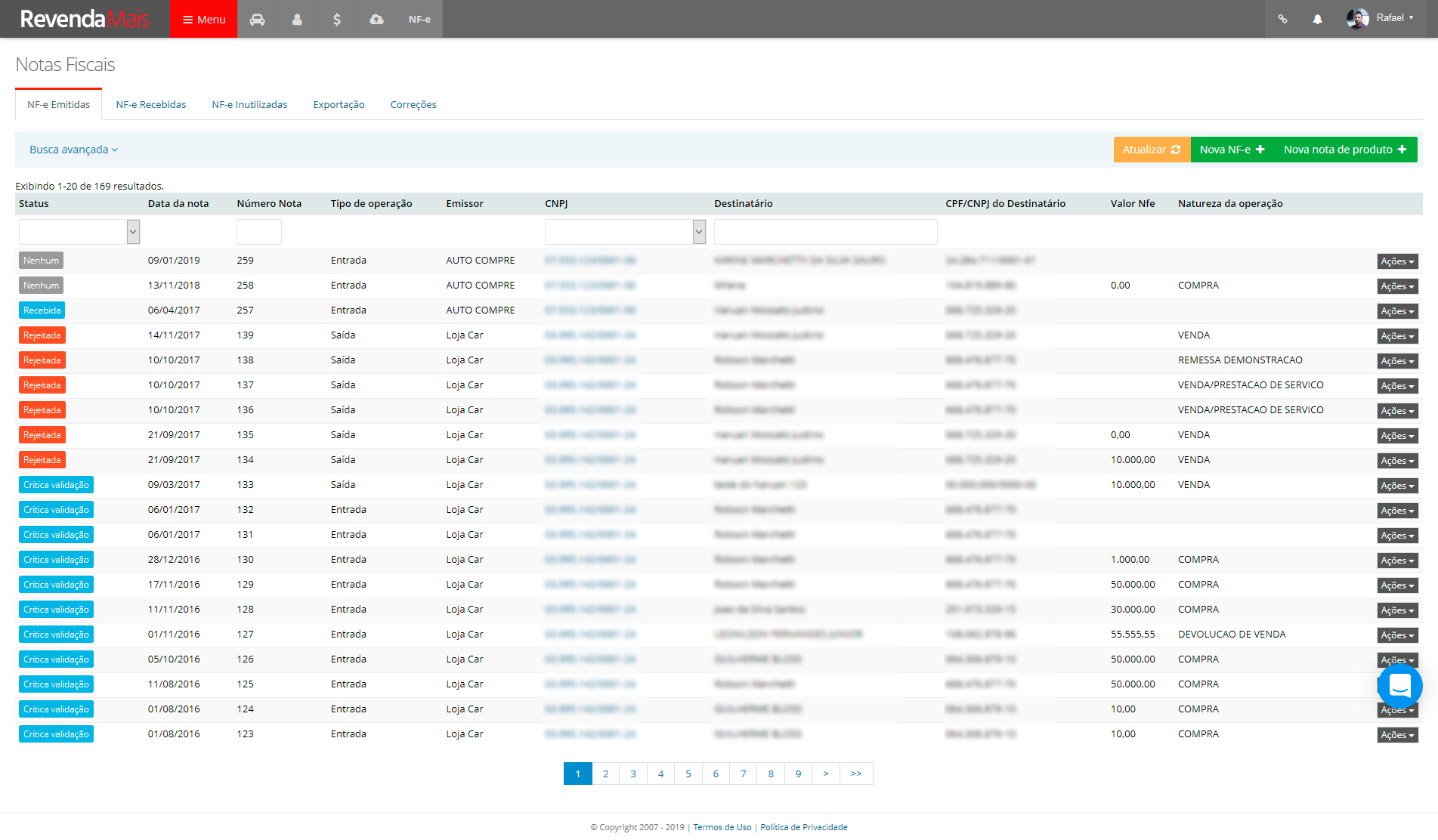Click the Nova nota de produto button
Viewport: 1438px width, 840px height.
(x=1344, y=150)
